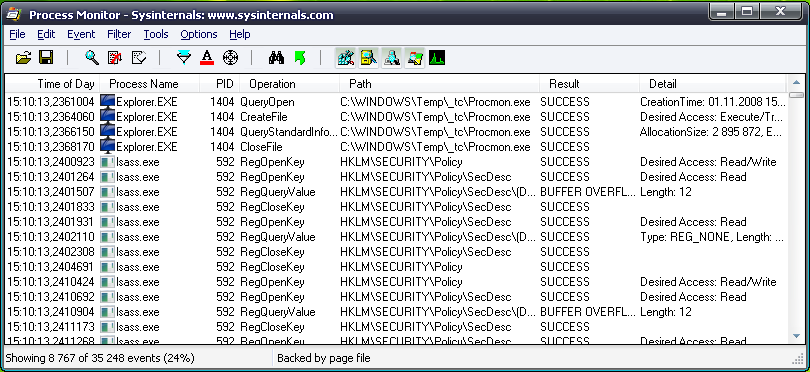Click the Clear display toolbar icon

click(x=138, y=57)
